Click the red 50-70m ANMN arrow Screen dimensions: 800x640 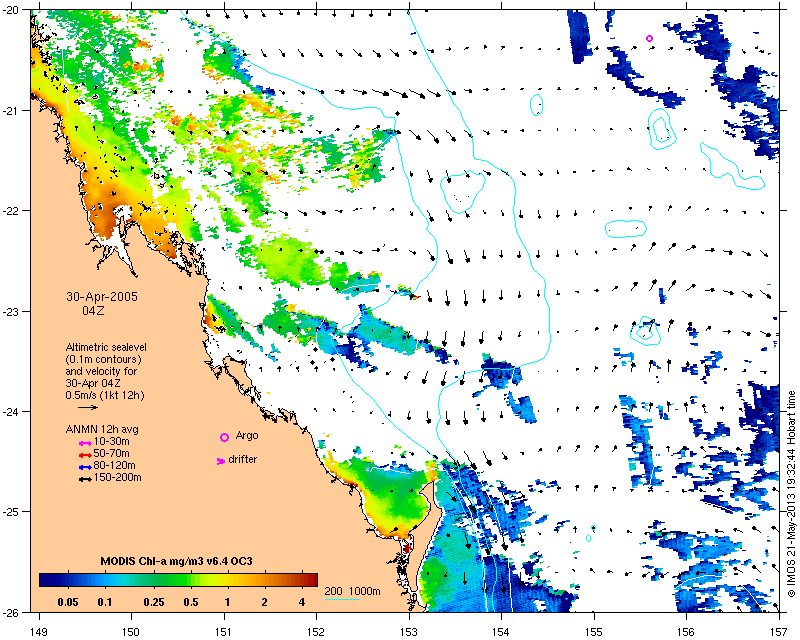click(x=85, y=455)
